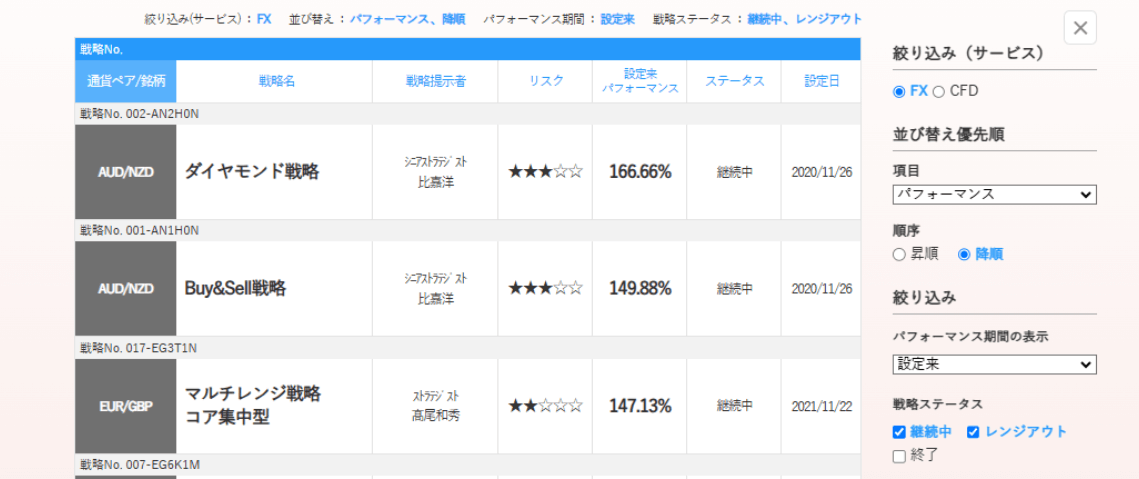Toggle the レンジアウト status checkbox
Screen dimensions: 1139x479
click(x=973, y=432)
